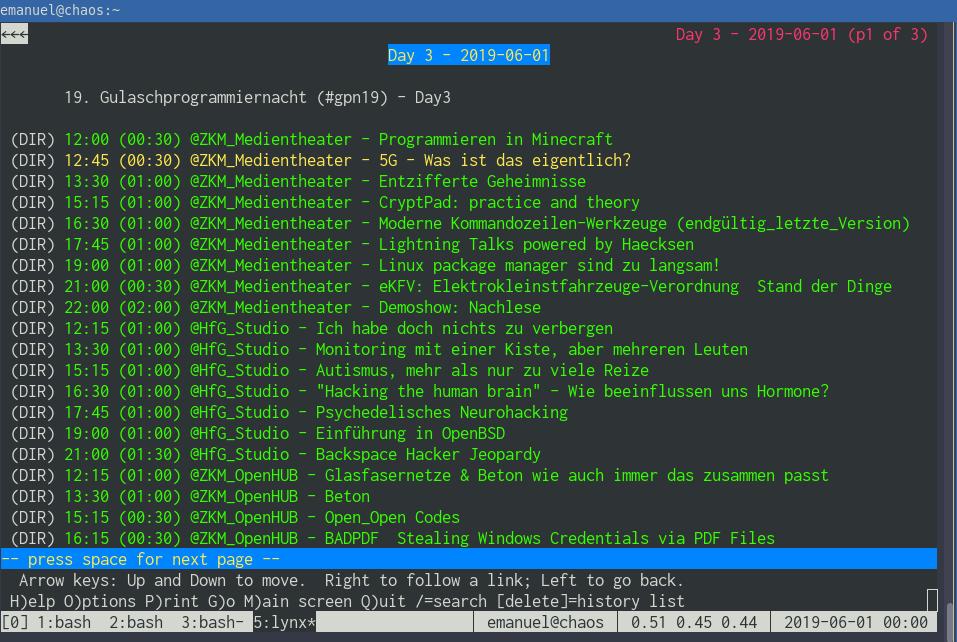Click the terminal cursor block at bottom right
The height and width of the screenshot is (642, 957).
pos(932,600)
